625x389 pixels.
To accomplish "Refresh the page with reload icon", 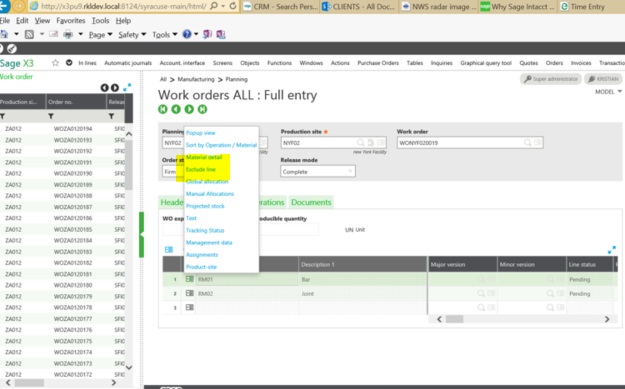I will (233, 6).
